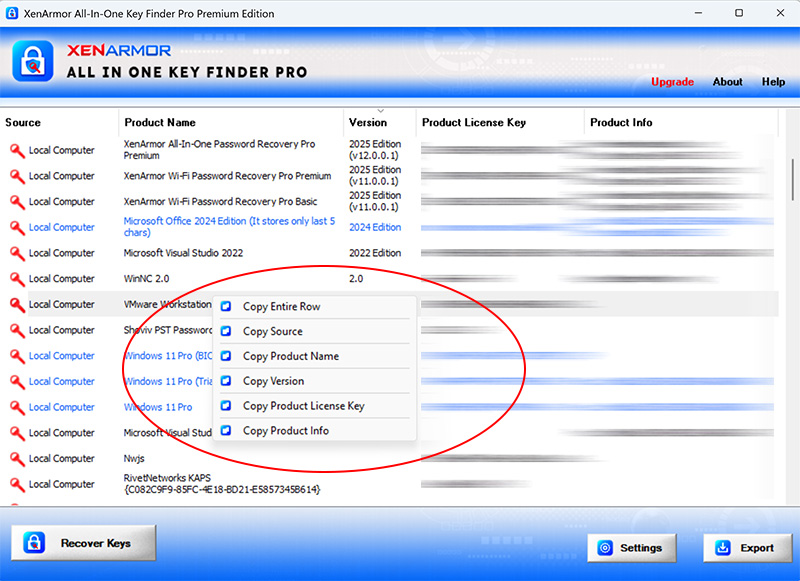The height and width of the screenshot is (581, 800).
Task: Sort by the Source column header
Action: point(59,122)
